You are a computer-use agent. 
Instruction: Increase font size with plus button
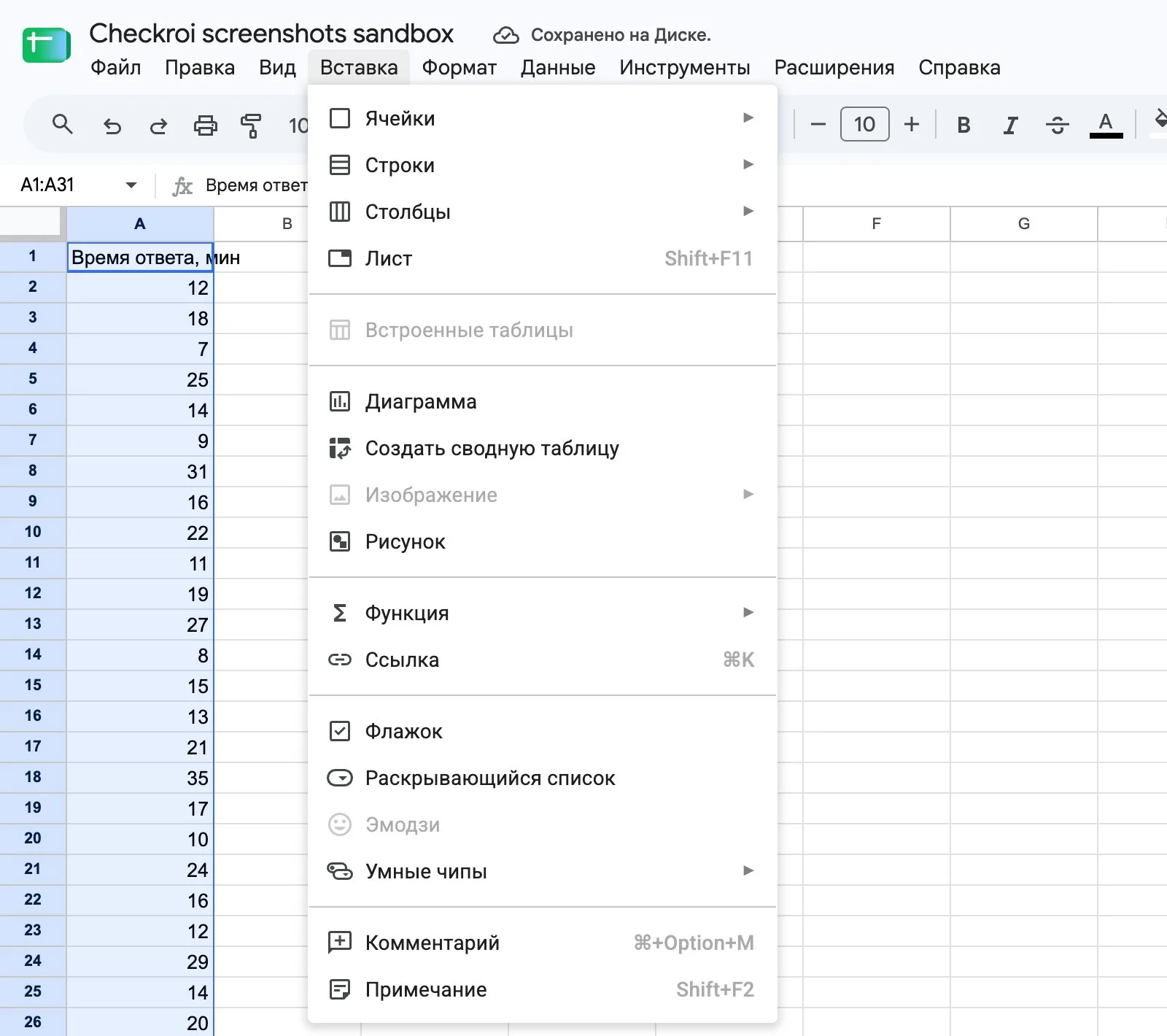pos(911,125)
